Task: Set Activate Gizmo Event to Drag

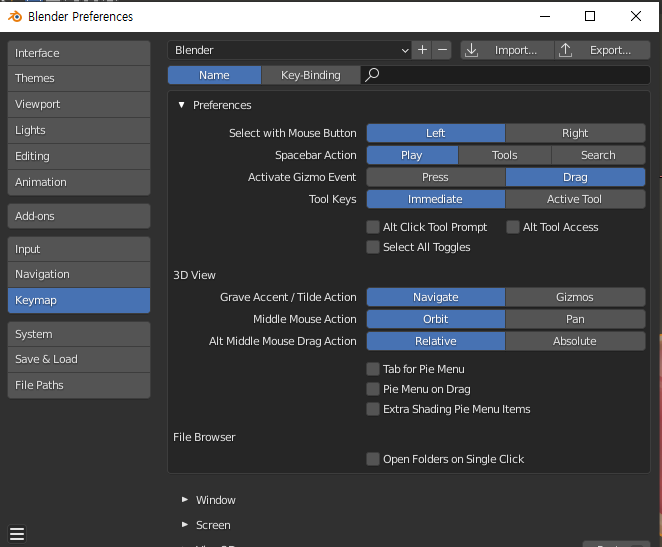Action: pos(575,177)
